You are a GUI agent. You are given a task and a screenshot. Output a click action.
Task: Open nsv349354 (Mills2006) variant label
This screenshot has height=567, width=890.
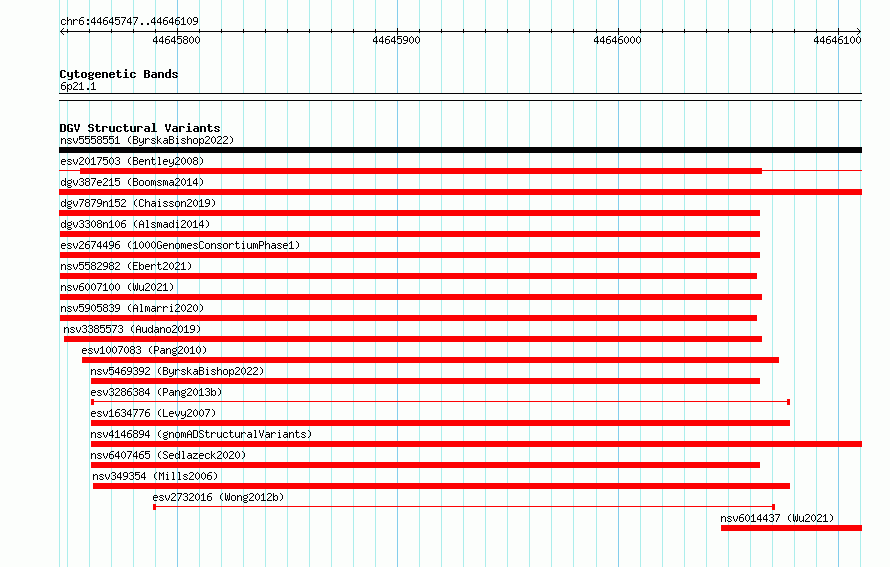[x=155, y=476]
